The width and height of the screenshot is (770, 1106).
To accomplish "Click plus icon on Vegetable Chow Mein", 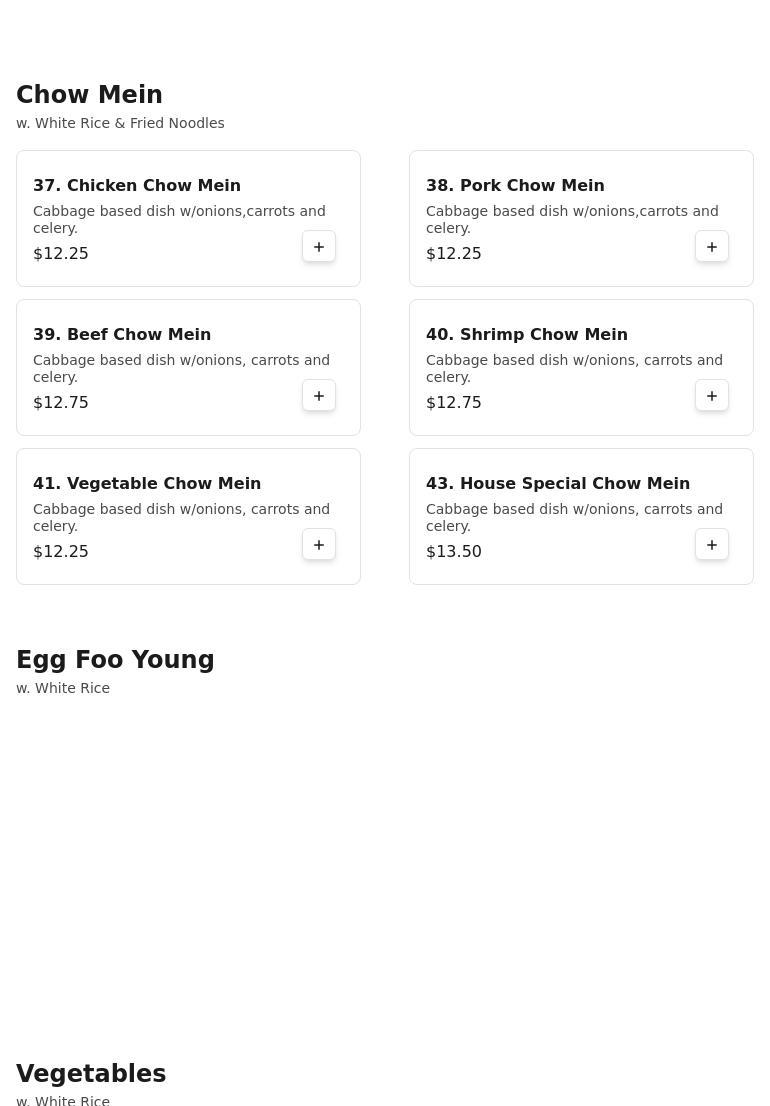I will pyautogui.click(x=319, y=545).
